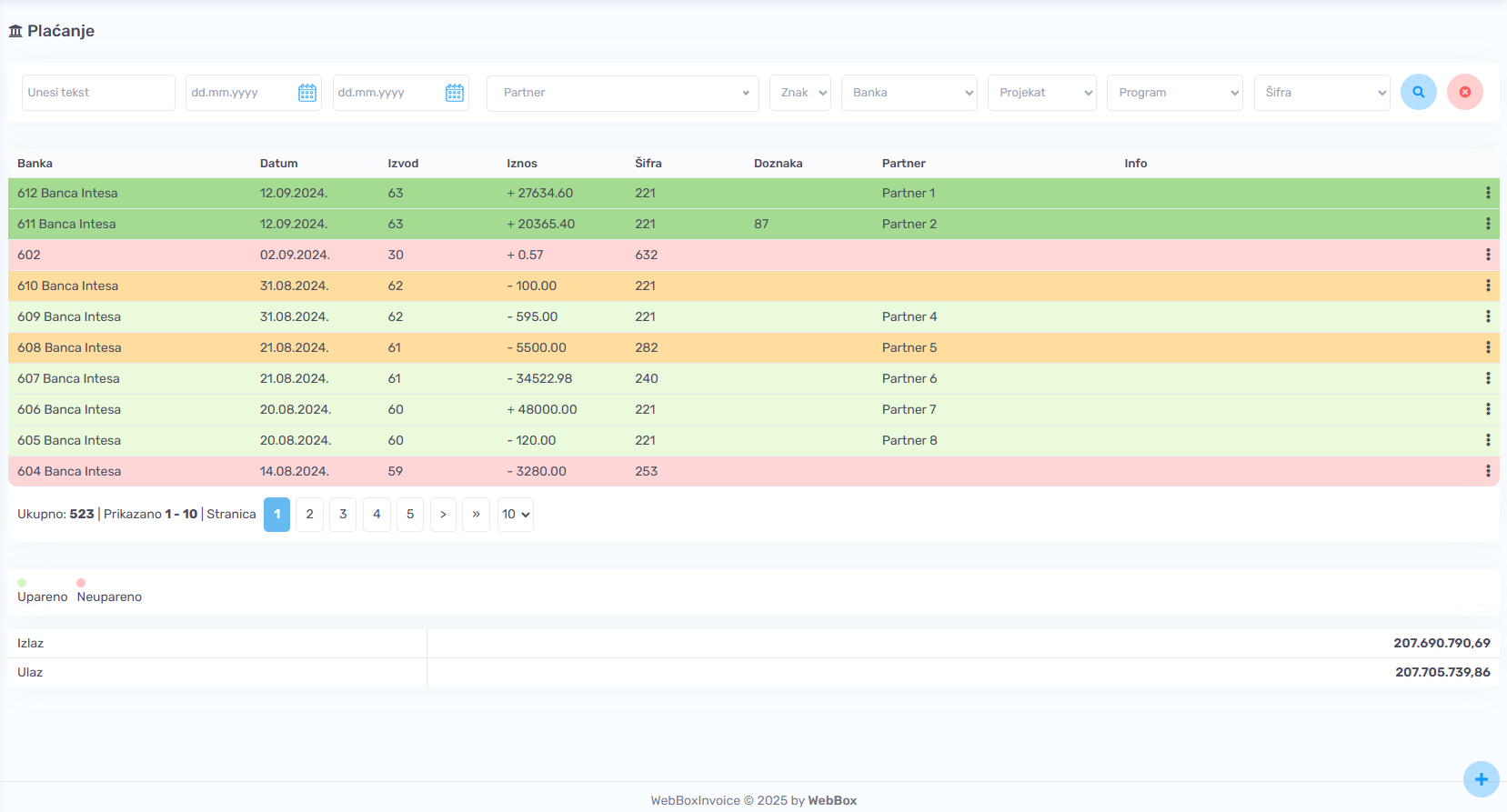The height and width of the screenshot is (812, 1507).
Task: Click amount + 20365.40 cell
Action: [541, 224]
